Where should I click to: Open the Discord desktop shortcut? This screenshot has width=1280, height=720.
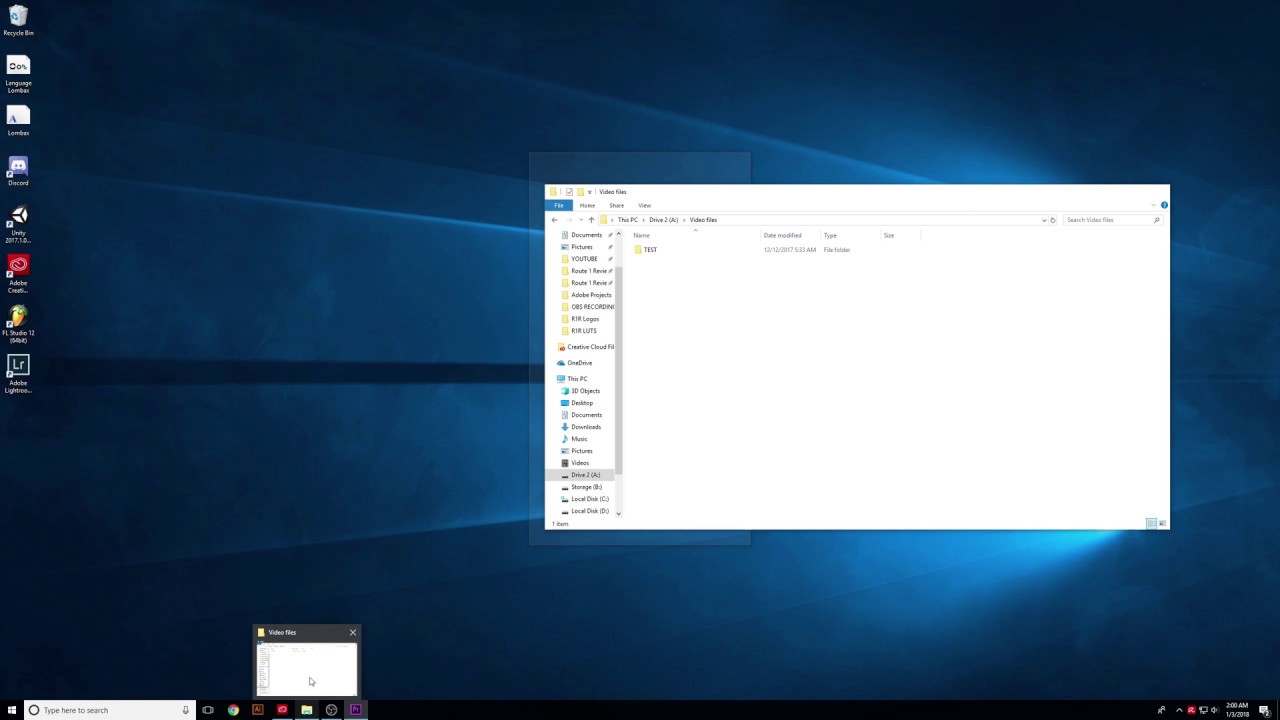(18, 170)
